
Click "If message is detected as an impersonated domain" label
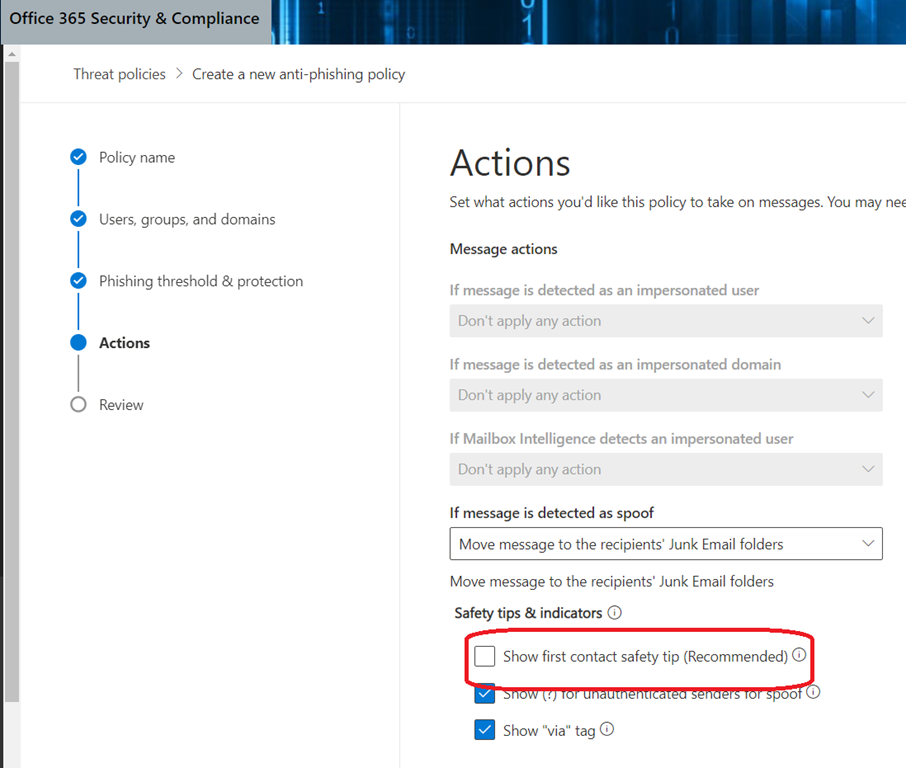pyautogui.click(x=615, y=365)
